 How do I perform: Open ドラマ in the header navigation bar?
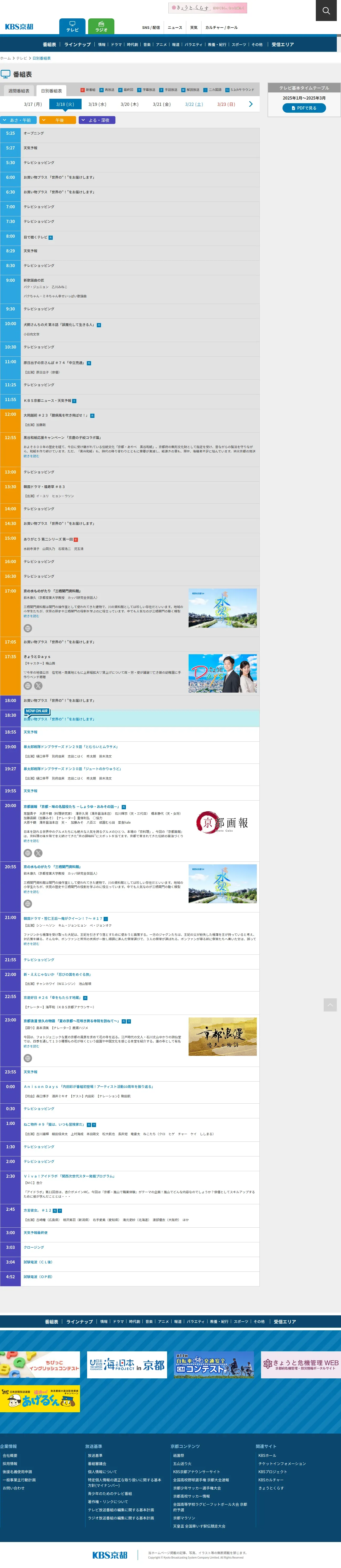click(x=116, y=44)
